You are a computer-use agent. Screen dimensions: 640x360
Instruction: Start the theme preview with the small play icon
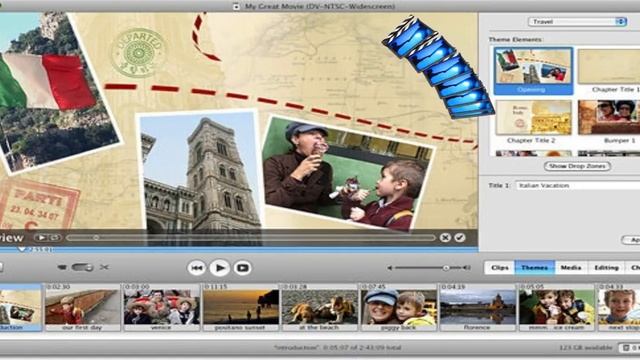42,238
